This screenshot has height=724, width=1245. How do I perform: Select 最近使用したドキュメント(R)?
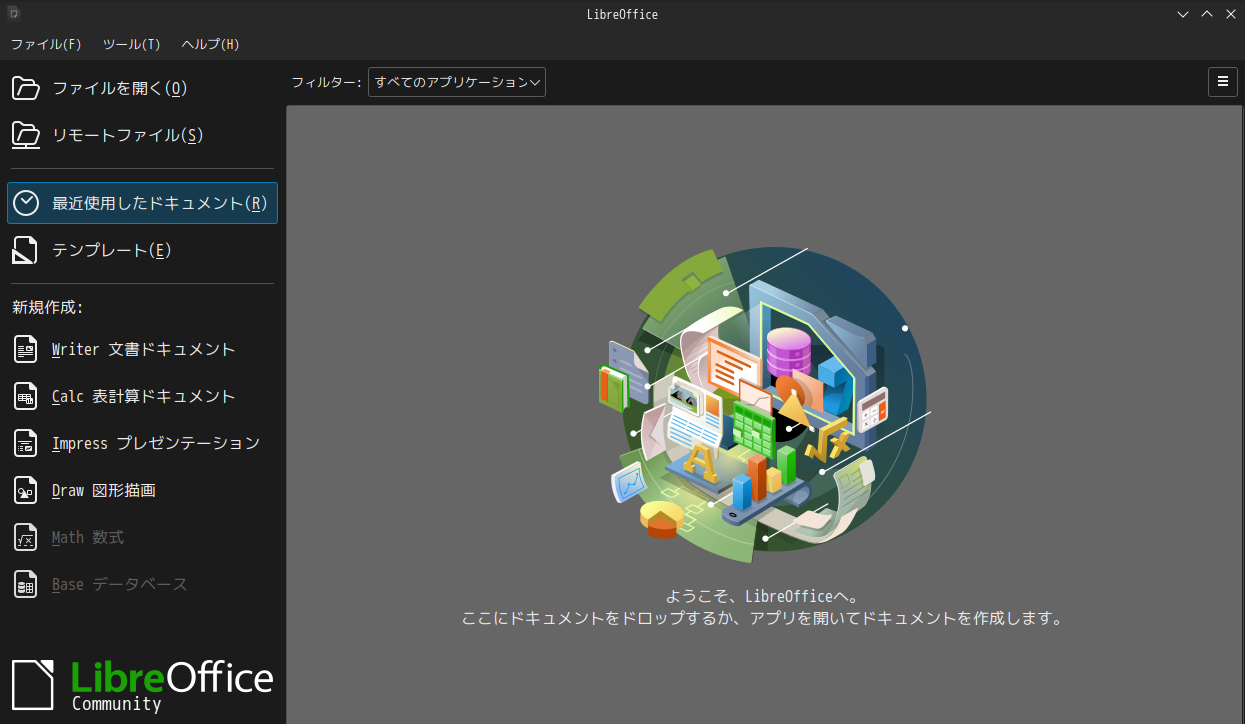(x=142, y=203)
